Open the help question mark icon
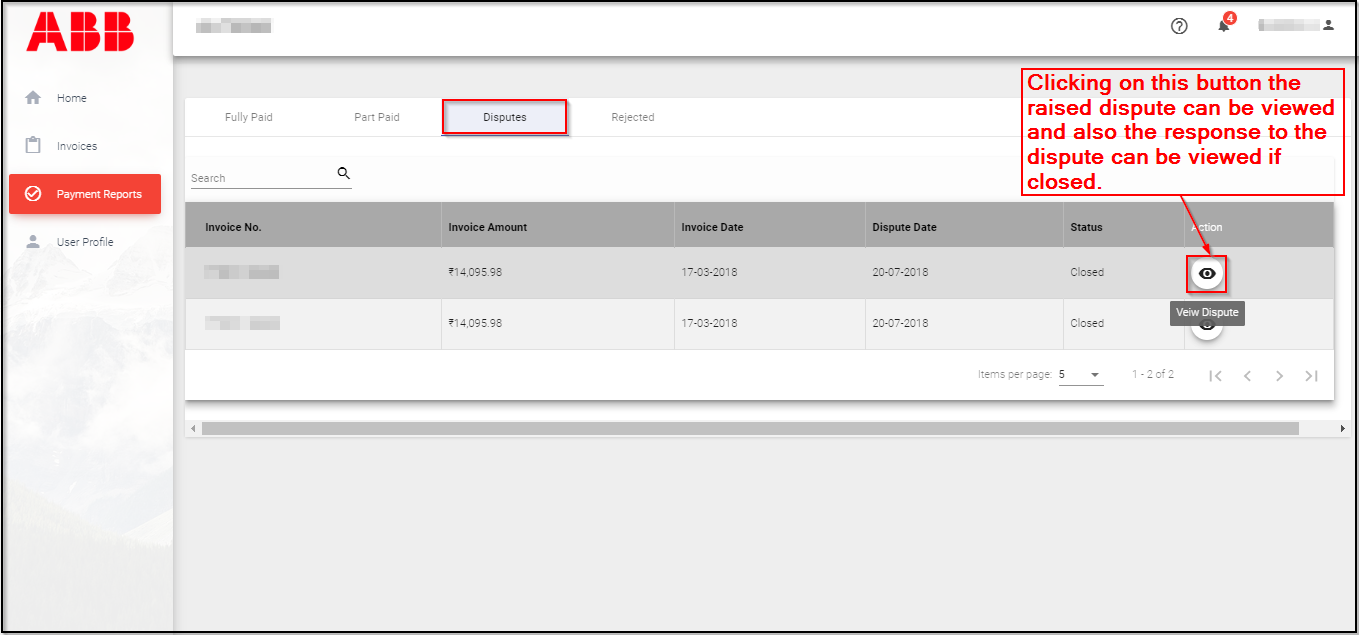This screenshot has height=635, width=1359. tap(1179, 26)
